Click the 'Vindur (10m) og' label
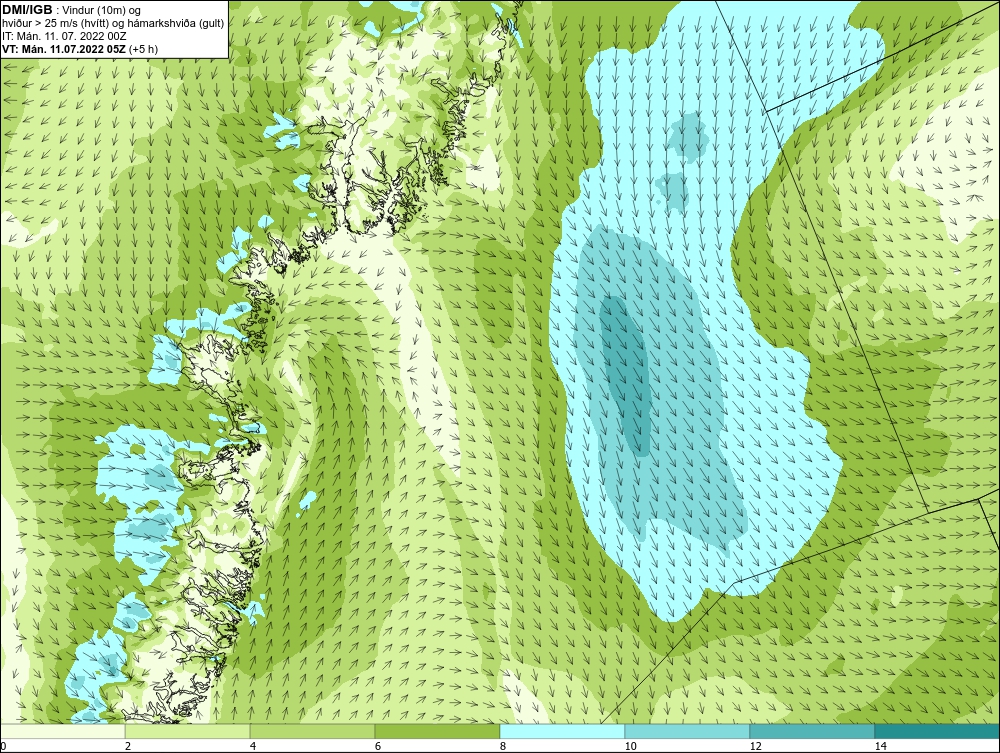This screenshot has height=753, width=1000. click(x=103, y=10)
